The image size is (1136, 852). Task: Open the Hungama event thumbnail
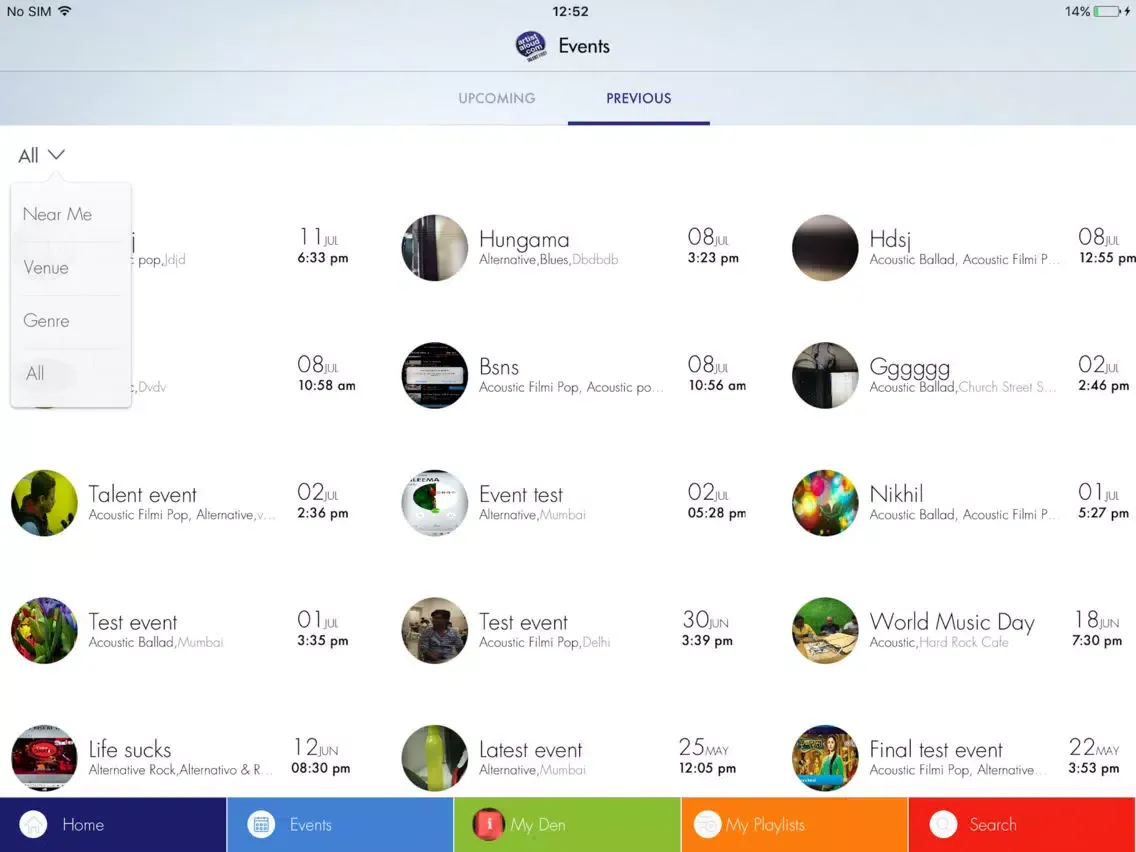435,248
